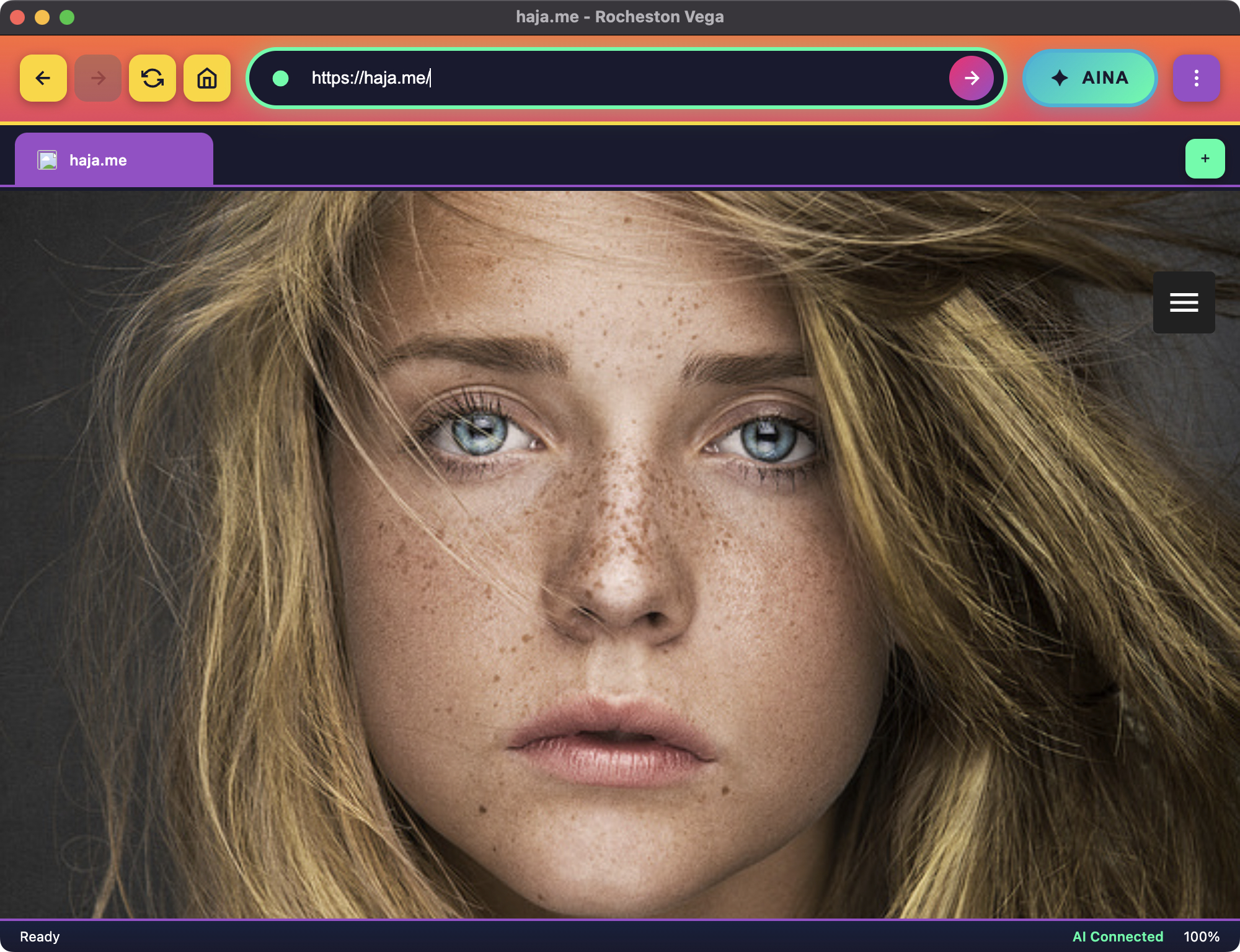This screenshot has height=952, width=1240.
Task: Click the haja.me tab favicon
Action: coord(47,160)
